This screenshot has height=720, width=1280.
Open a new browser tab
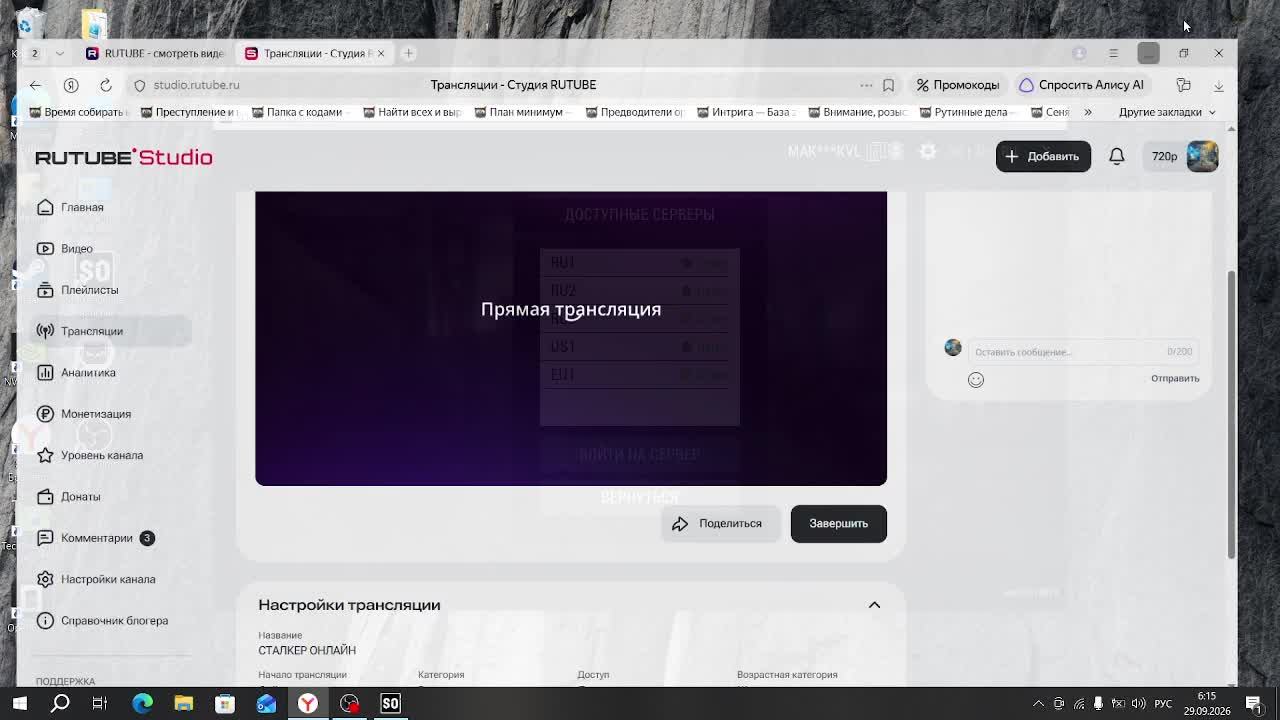point(408,53)
